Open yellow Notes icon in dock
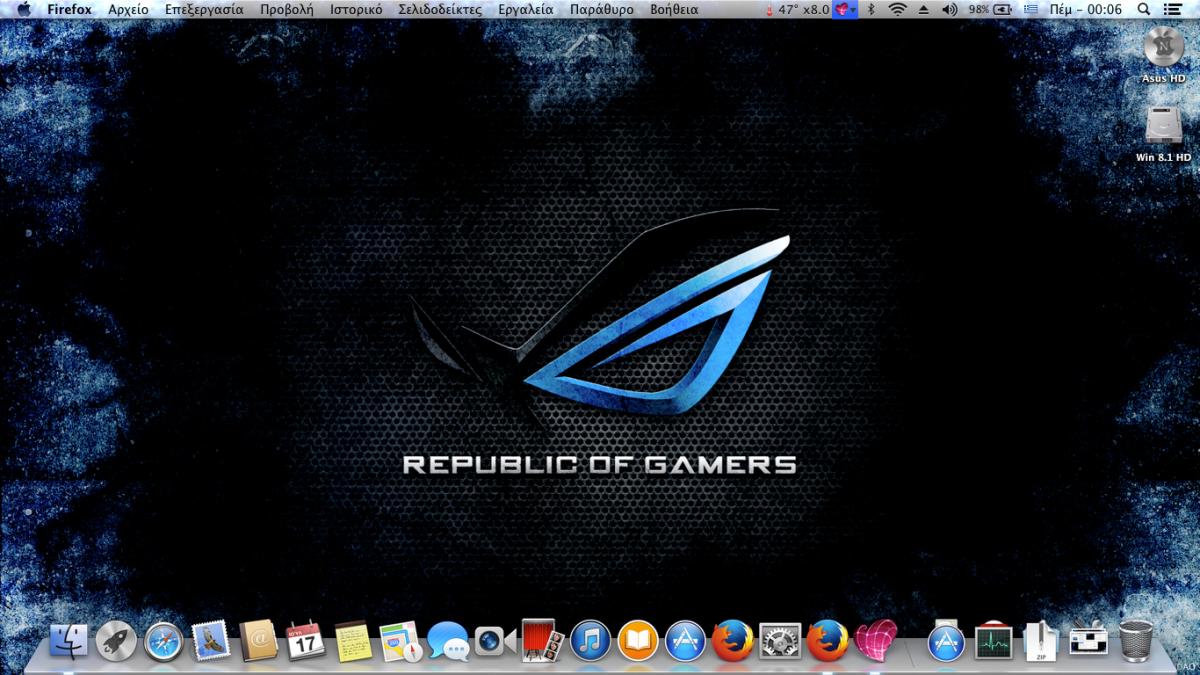The height and width of the screenshot is (675, 1200). [x=353, y=640]
